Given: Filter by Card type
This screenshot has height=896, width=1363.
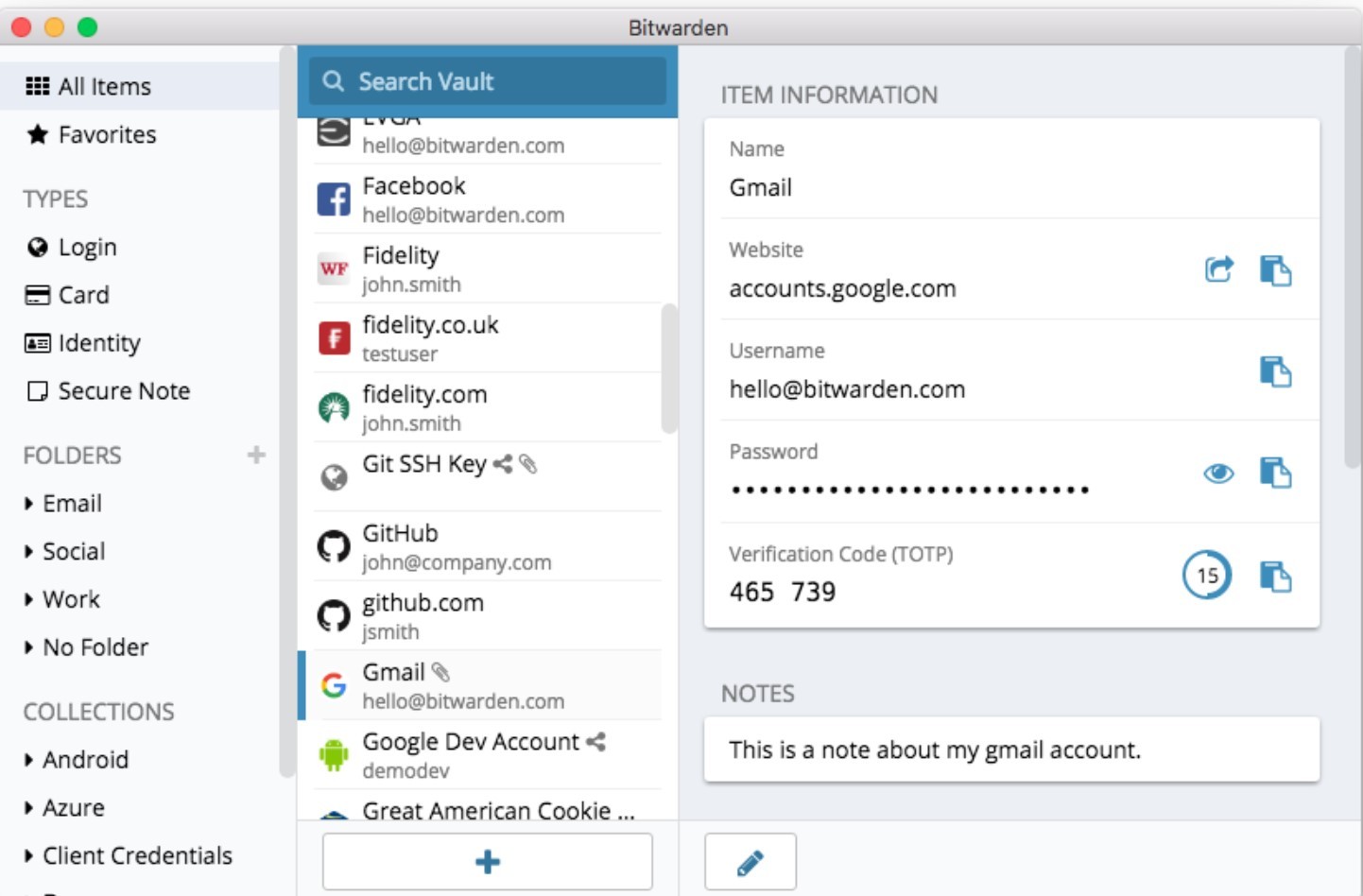Looking at the screenshot, I should 140,295.
